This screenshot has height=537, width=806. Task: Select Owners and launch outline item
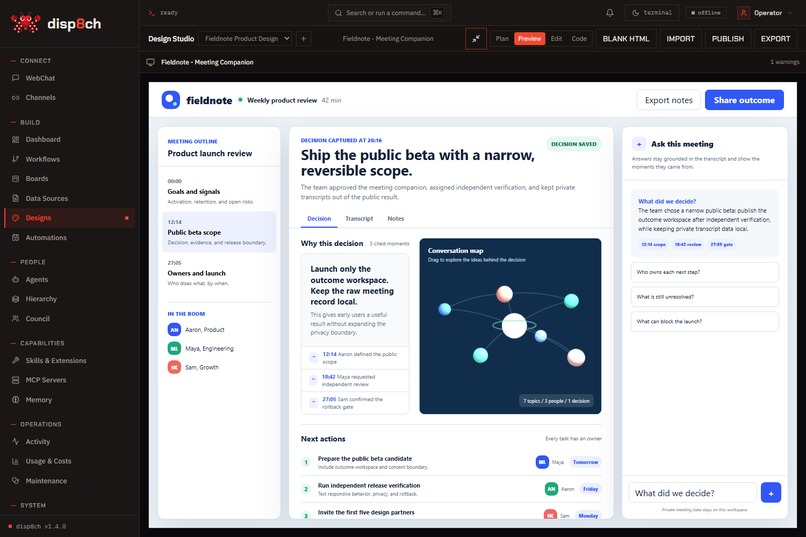pyautogui.click(x=218, y=273)
